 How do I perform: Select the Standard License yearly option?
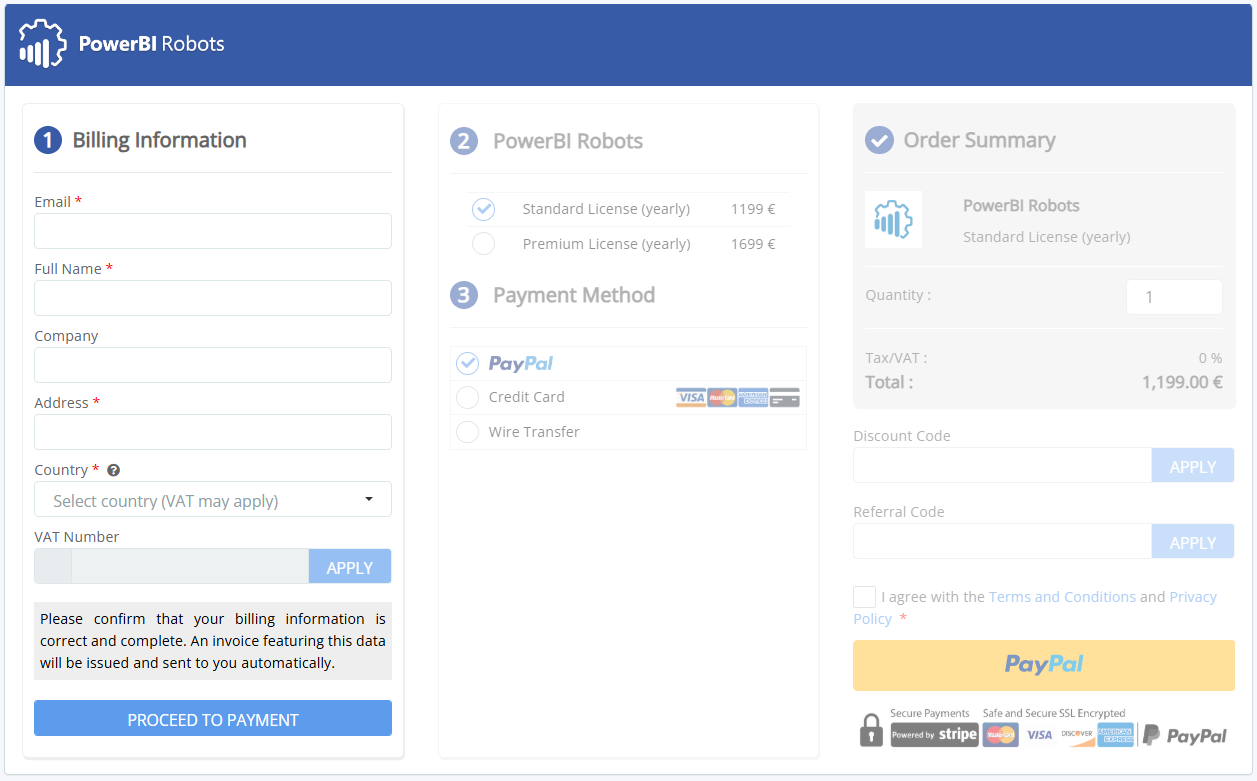pyautogui.click(x=484, y=209)
